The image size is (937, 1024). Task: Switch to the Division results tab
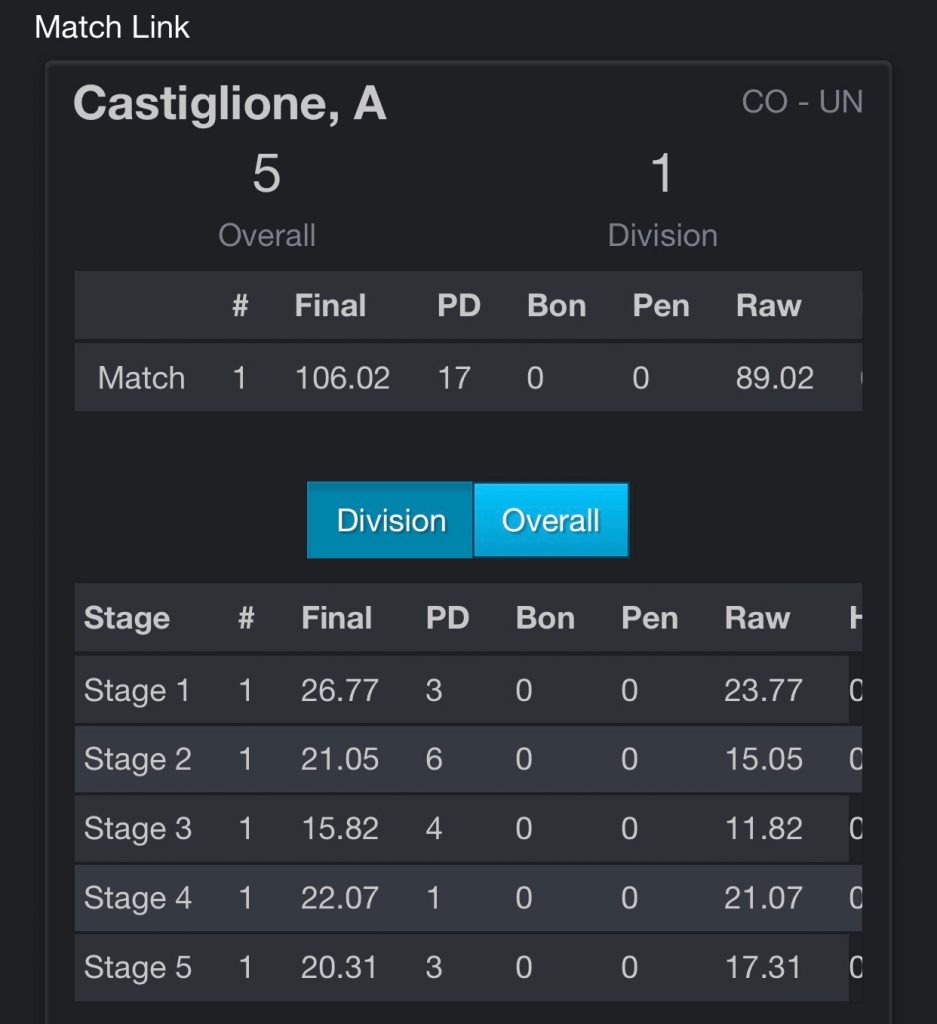390,520
